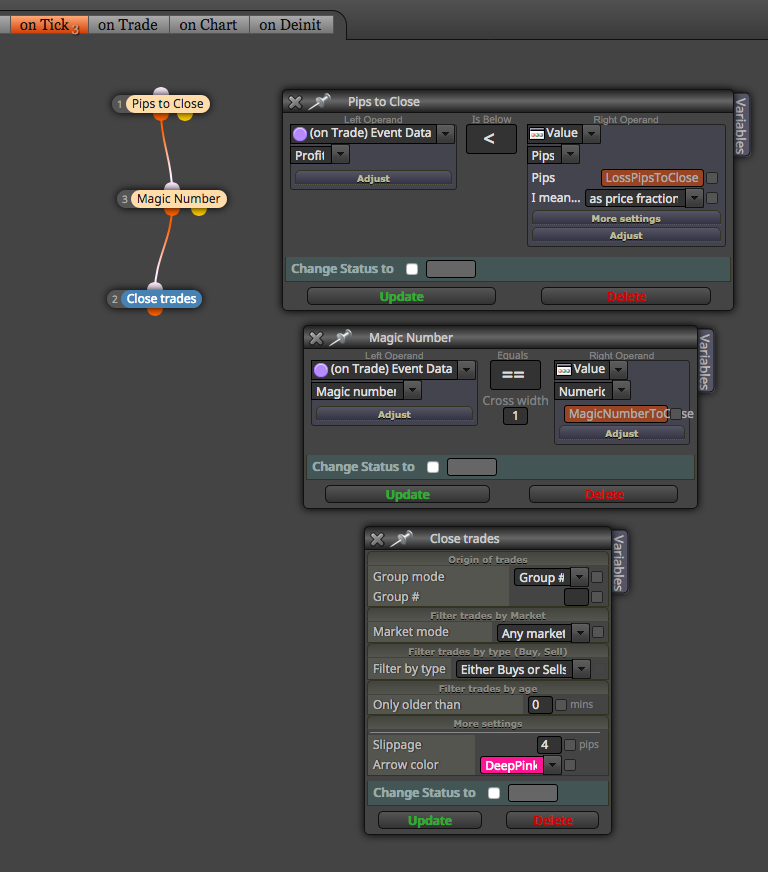This screenshot has height=872, width=768.
Task: Select the Pips to Close node
Action: pos(167,104)
